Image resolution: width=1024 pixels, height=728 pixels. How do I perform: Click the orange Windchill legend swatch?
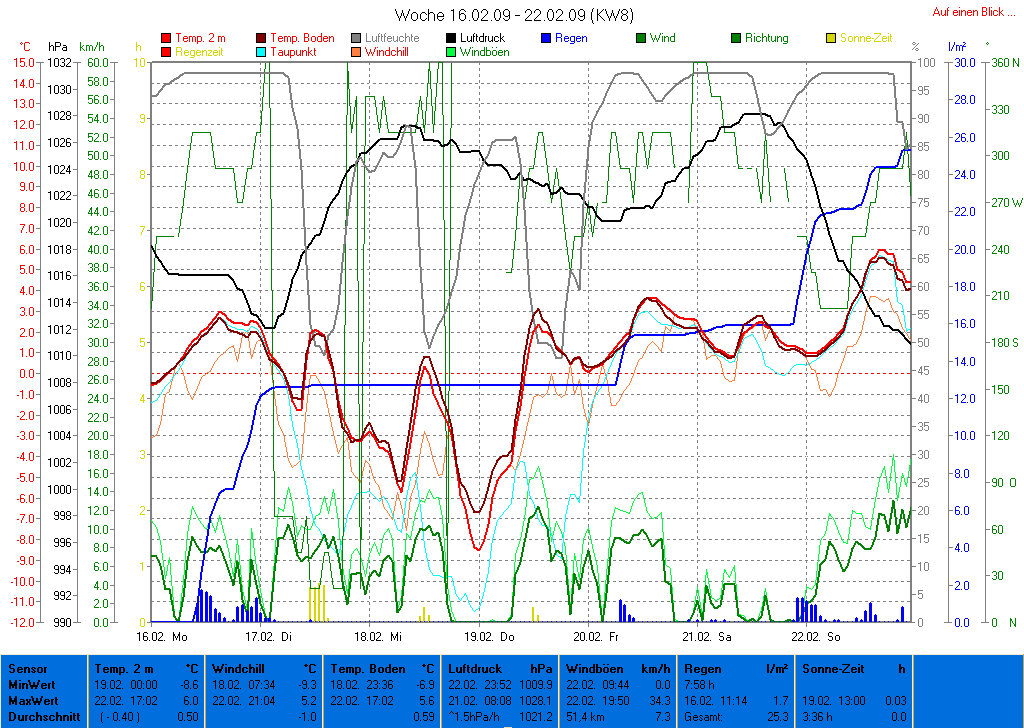(x=356, y=52)
